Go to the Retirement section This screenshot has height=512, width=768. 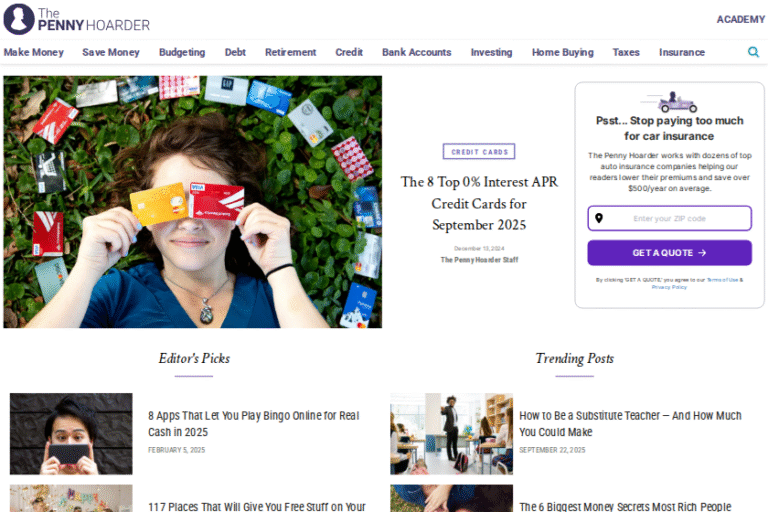[x=290, y=52]
